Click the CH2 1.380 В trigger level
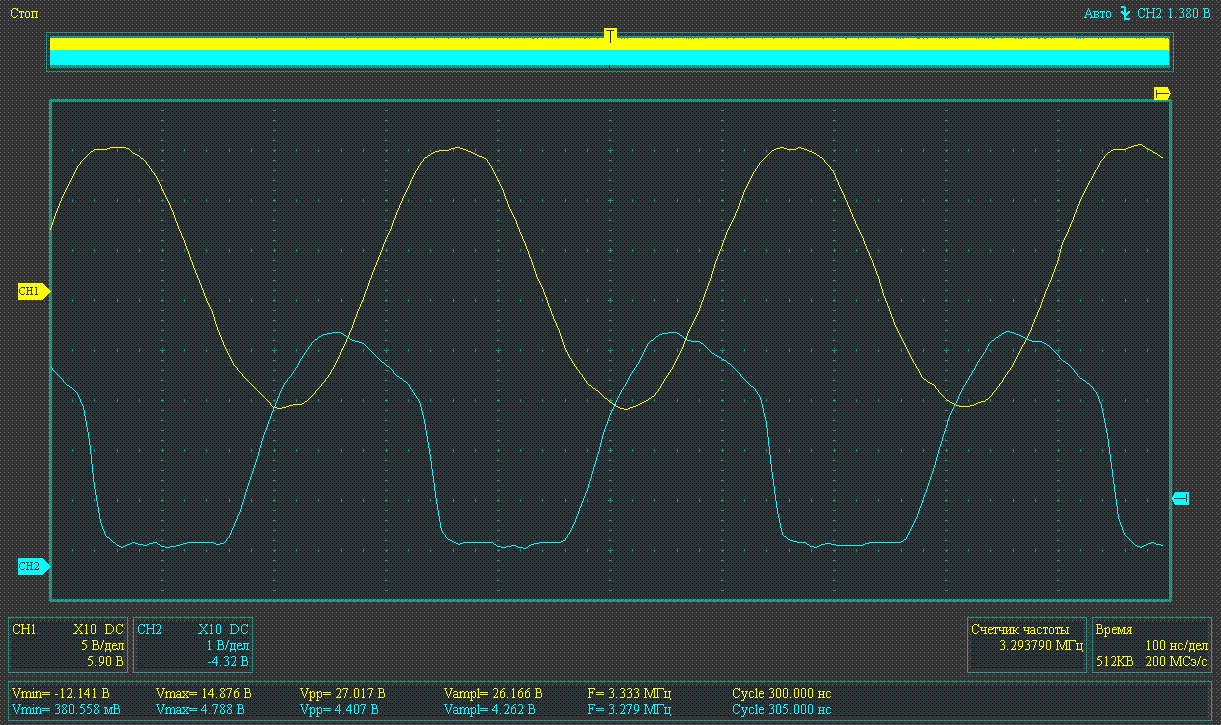 [1174, 14]
